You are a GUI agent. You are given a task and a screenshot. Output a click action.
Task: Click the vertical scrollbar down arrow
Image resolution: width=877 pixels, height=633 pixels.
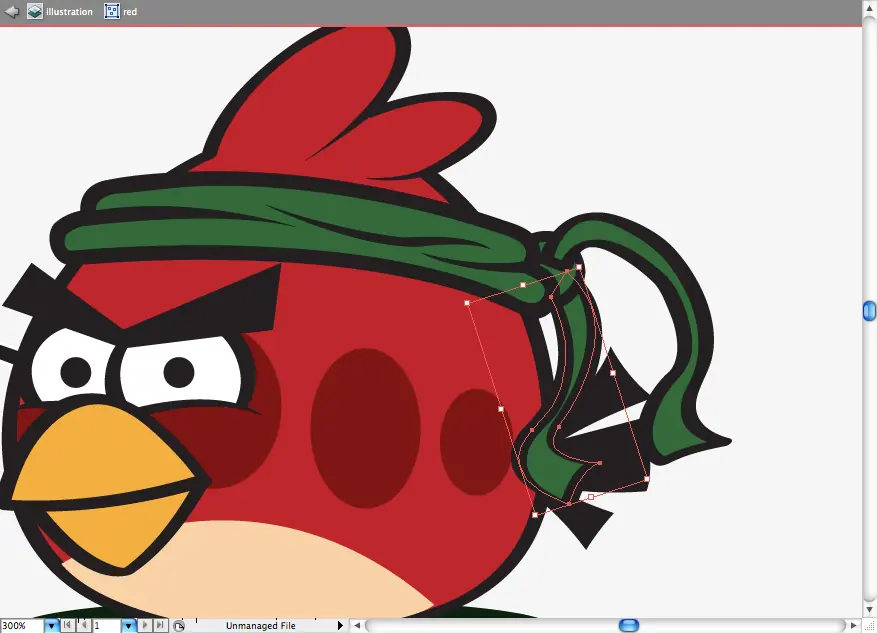(x=869, y=610)
